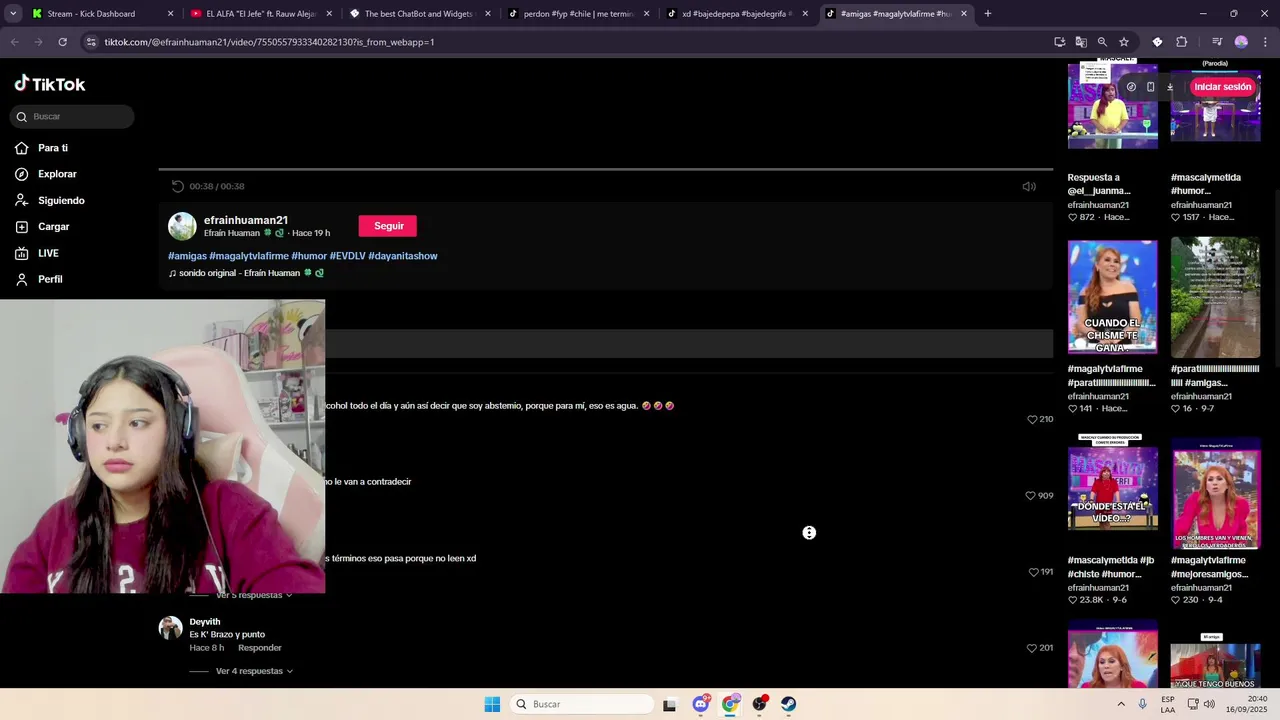Open the Deyvith commenter name
Image resolution: width=1280 pixels, height=720 pixels.
pyautogui.click(x=205, y=622)
